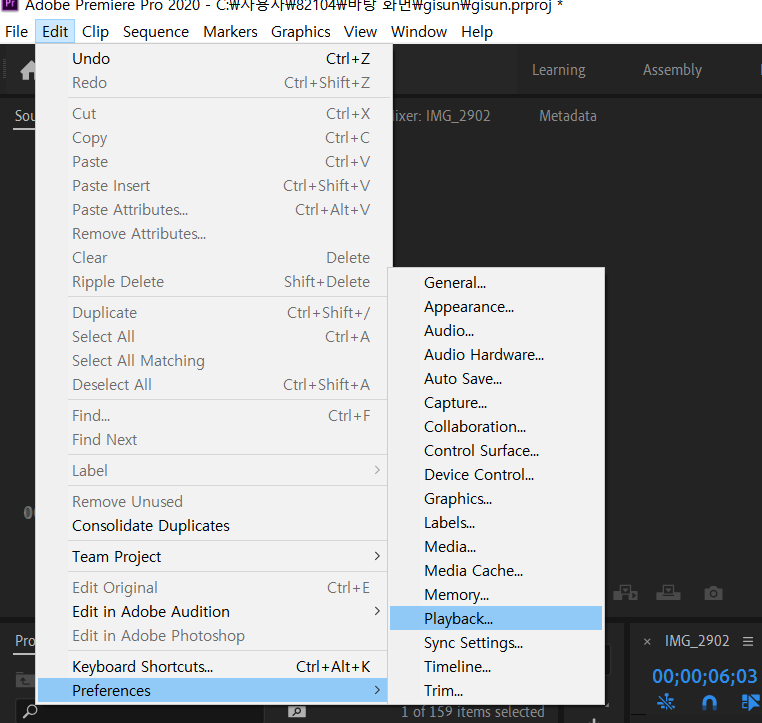762x723 pixels.
Task: Open the View menu
Action: (x=360, y=32)
